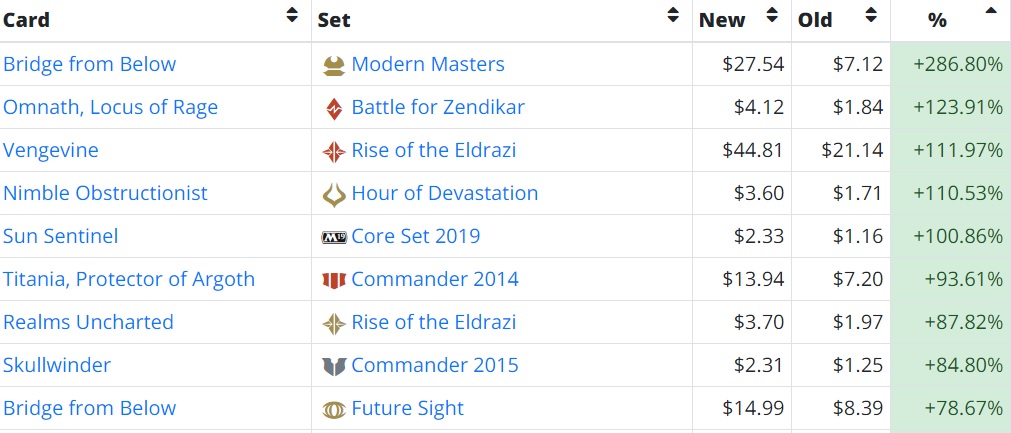Open Titania, Protector of Argoth link

[129, 279]
